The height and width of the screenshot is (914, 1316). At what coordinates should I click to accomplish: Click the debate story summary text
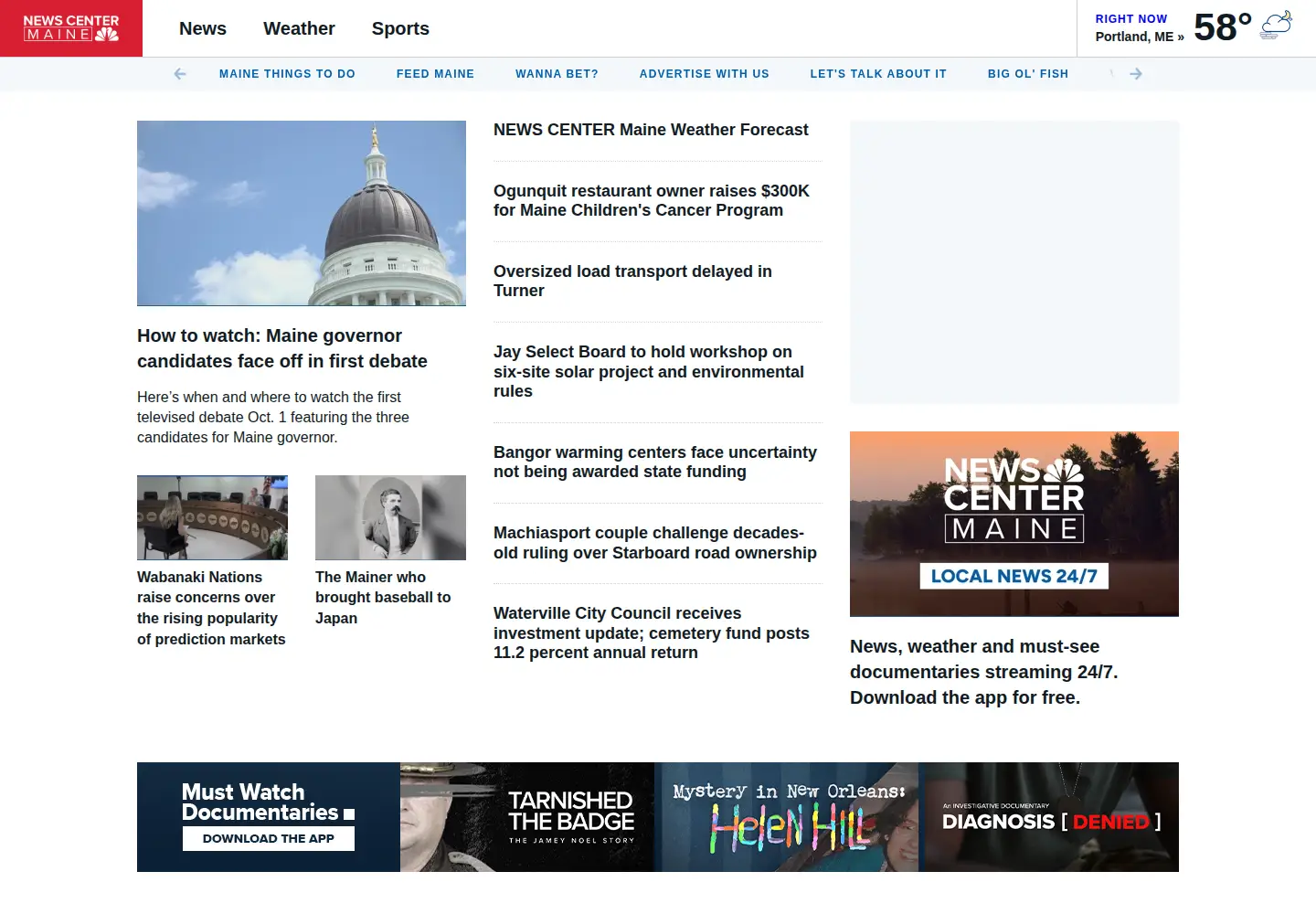[273, 417]
